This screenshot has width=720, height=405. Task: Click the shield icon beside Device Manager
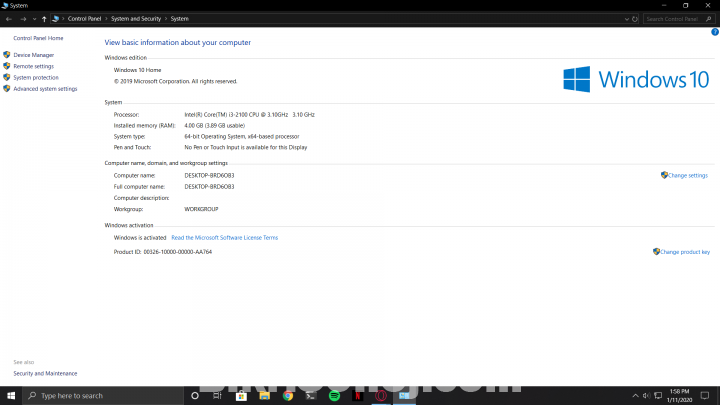pyautogui.click(x=6, y=55)
